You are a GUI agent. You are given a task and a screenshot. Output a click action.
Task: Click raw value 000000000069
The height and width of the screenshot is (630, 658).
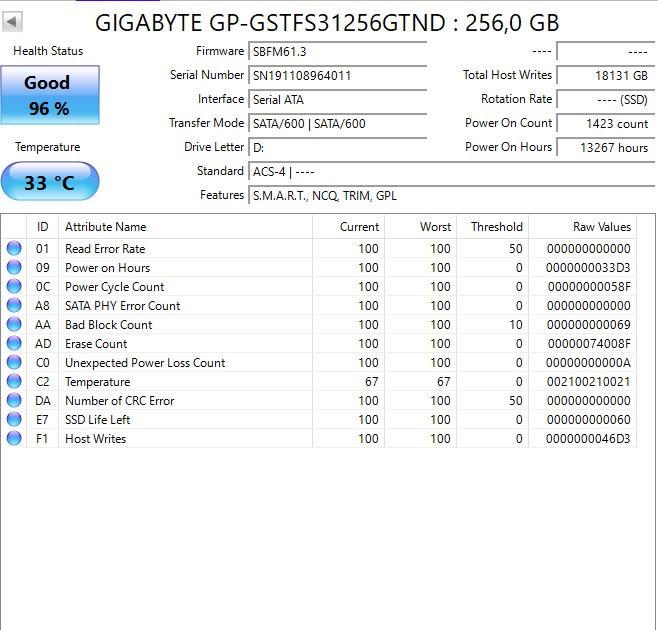(588, 324)
